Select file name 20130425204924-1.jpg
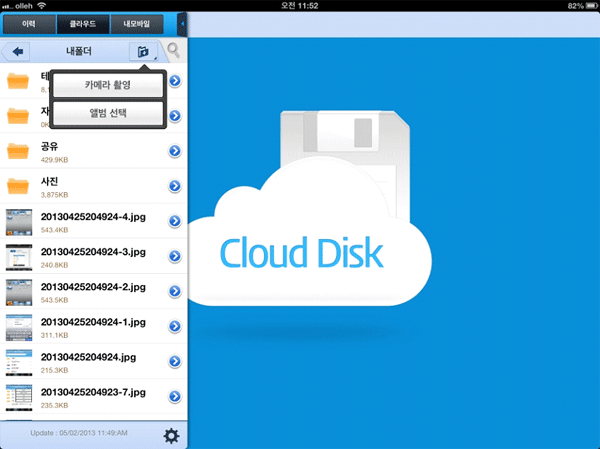This screenshot has height=449, width=600. tap(93, 322)
